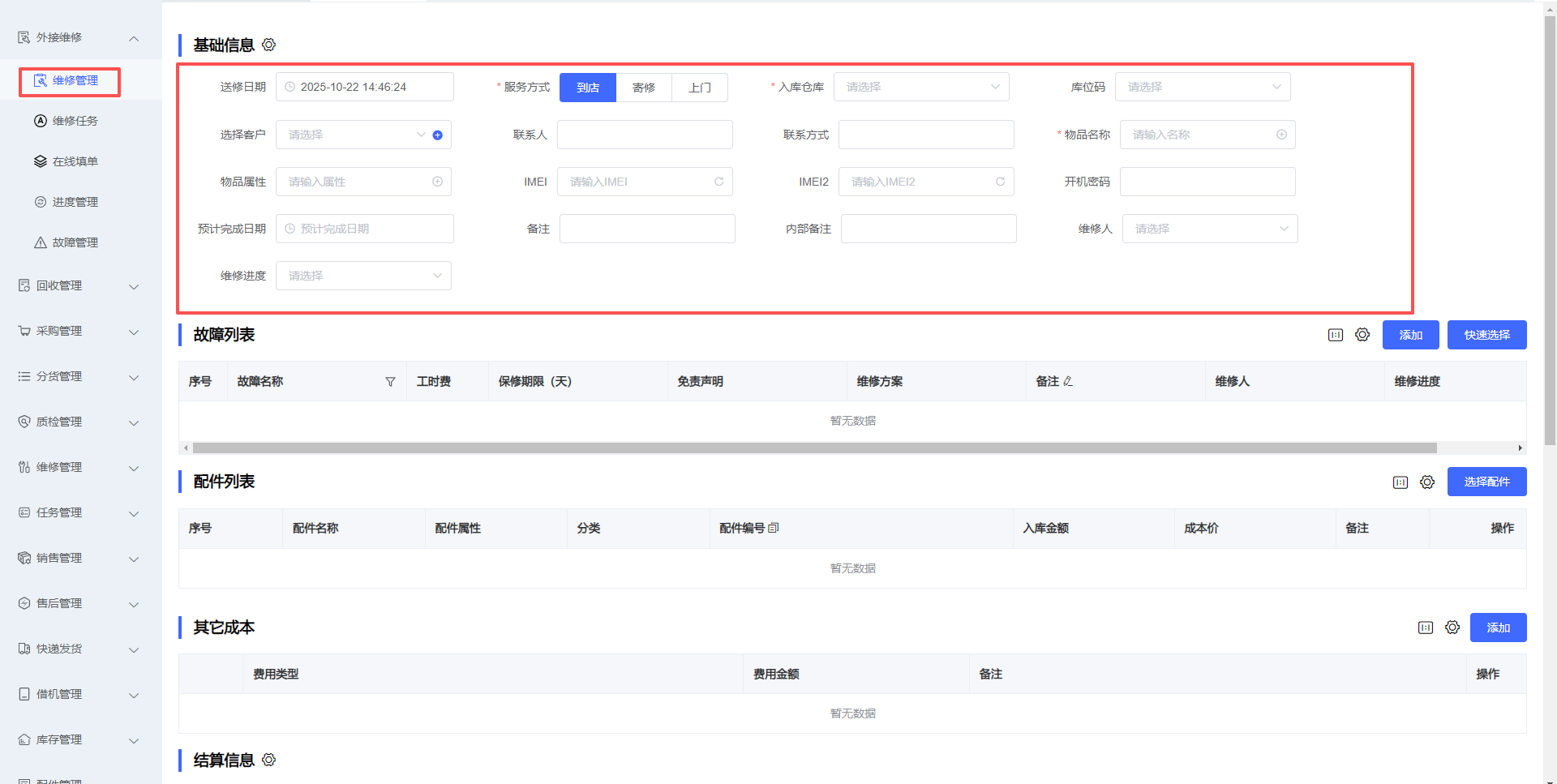Click the 快速选择 button
This screenshot has height=784, width=1557.
(x=1486, y=335)
